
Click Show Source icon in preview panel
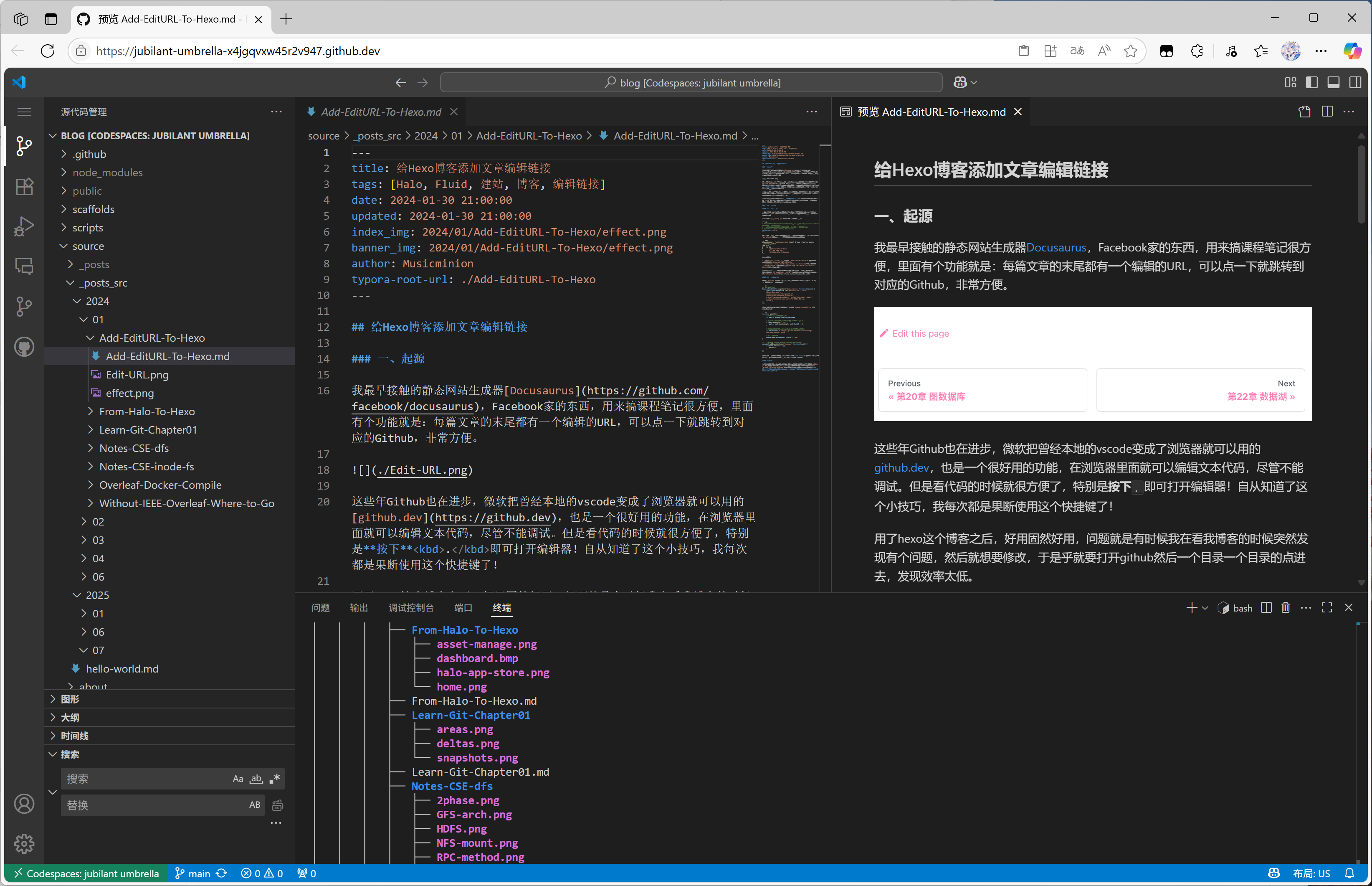tap(1305, 112)
